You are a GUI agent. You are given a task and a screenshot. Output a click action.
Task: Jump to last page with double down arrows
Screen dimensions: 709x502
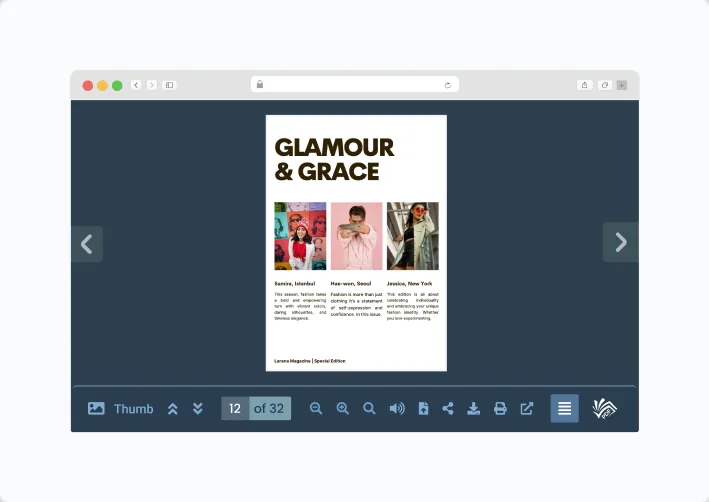[198, 409]
